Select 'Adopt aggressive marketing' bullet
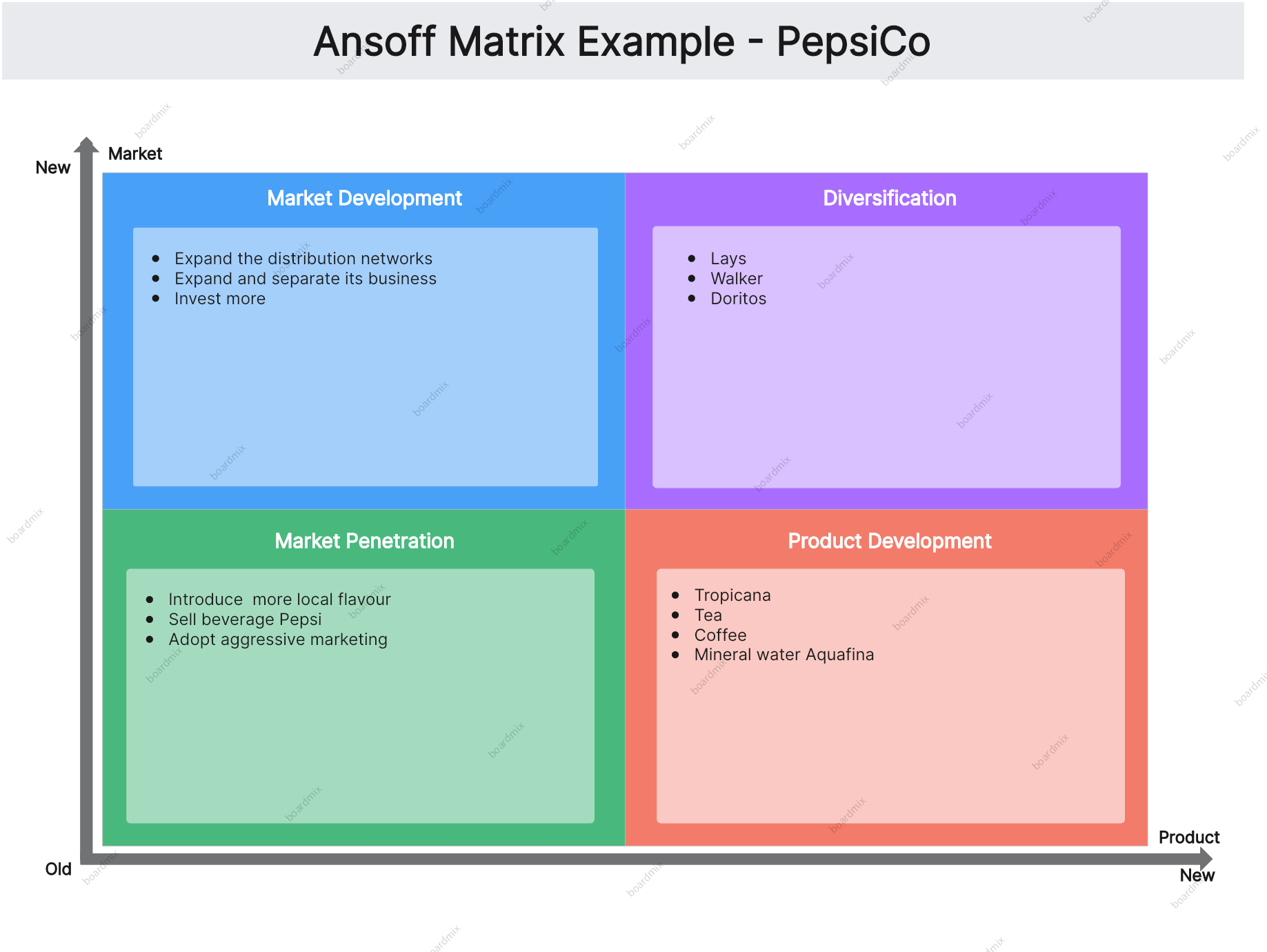1267x952 pixels. coord(278,639)
